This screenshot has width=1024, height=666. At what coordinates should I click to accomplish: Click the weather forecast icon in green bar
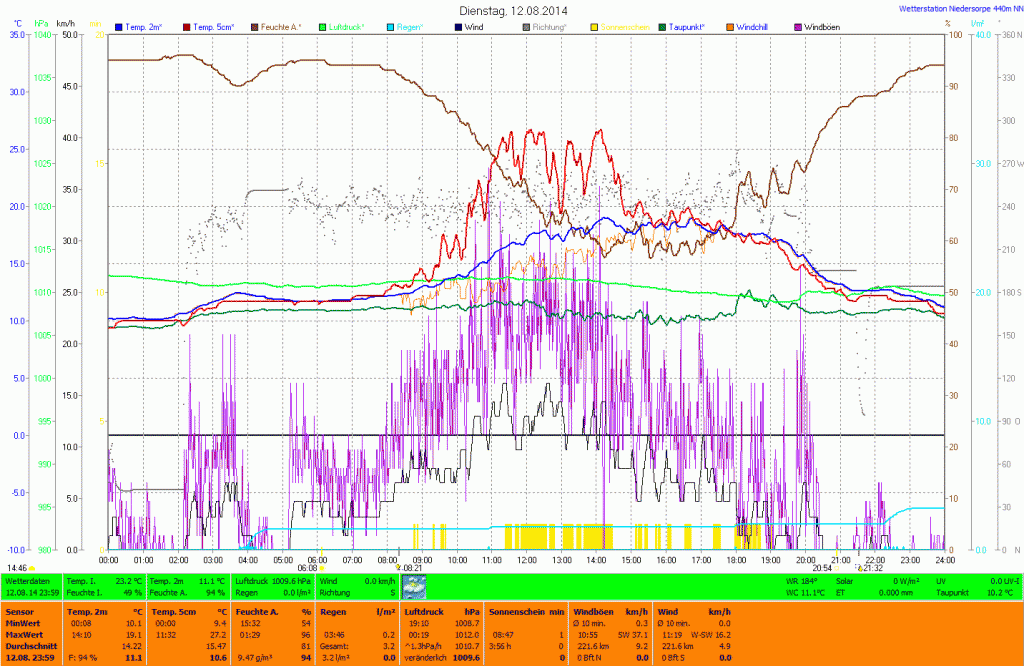coord(414,586)
